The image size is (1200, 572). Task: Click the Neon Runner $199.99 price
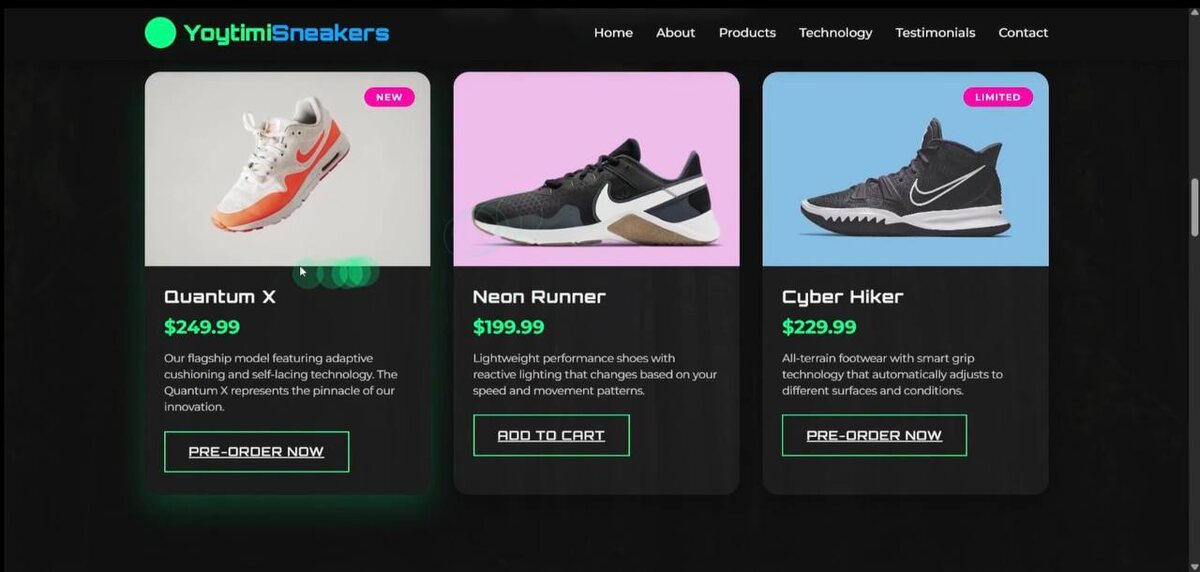509,327
